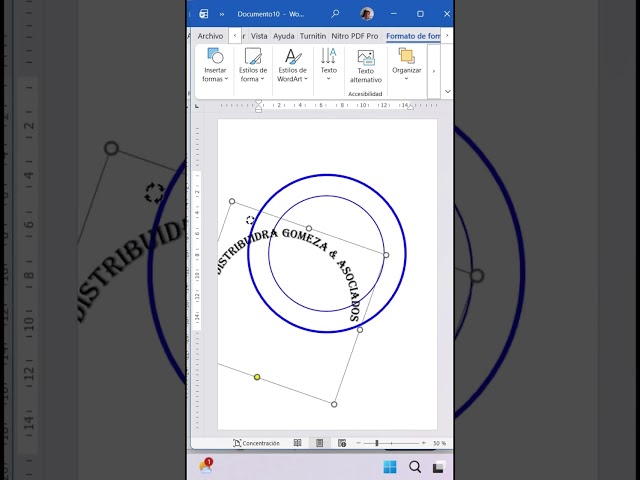640x480 pixels.
Task: Select the thin inner blue circle
Action: (x=326, y=196)
